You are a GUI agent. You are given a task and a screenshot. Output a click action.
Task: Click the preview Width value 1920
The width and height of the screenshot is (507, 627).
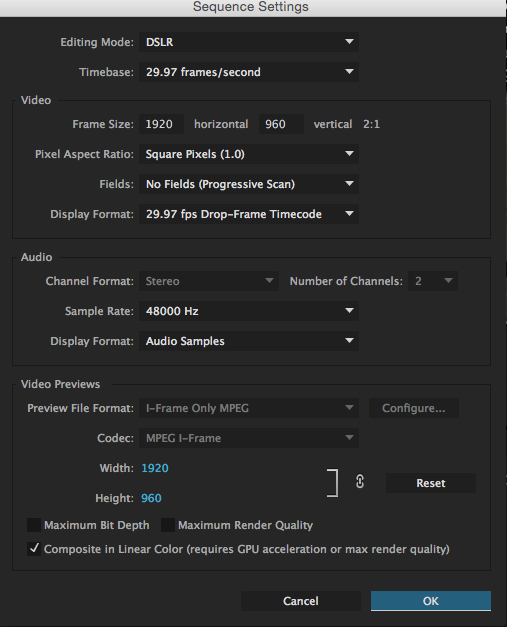click(x=155, y=468)
